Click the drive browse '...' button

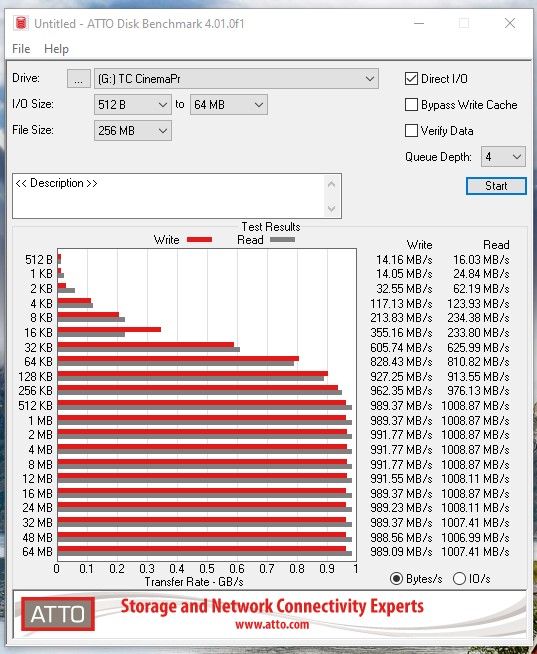coord(78,78)
